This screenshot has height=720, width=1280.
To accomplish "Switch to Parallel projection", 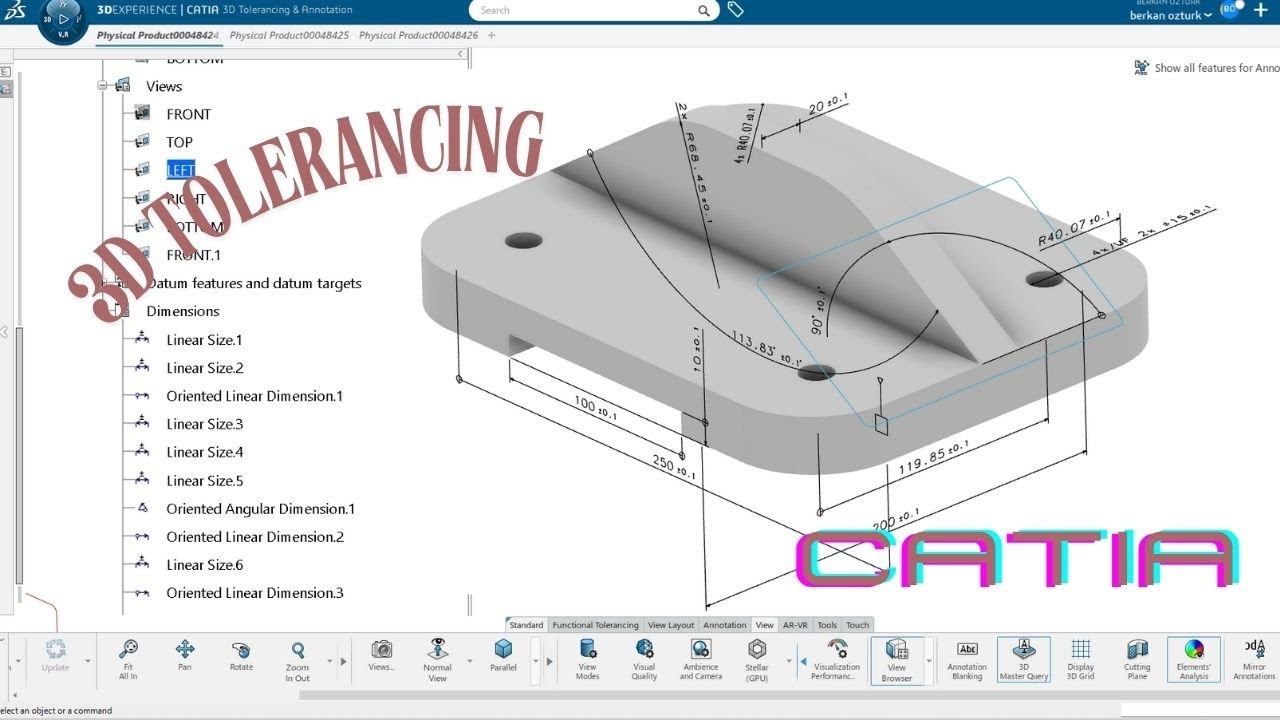I will tap(503, 656).
